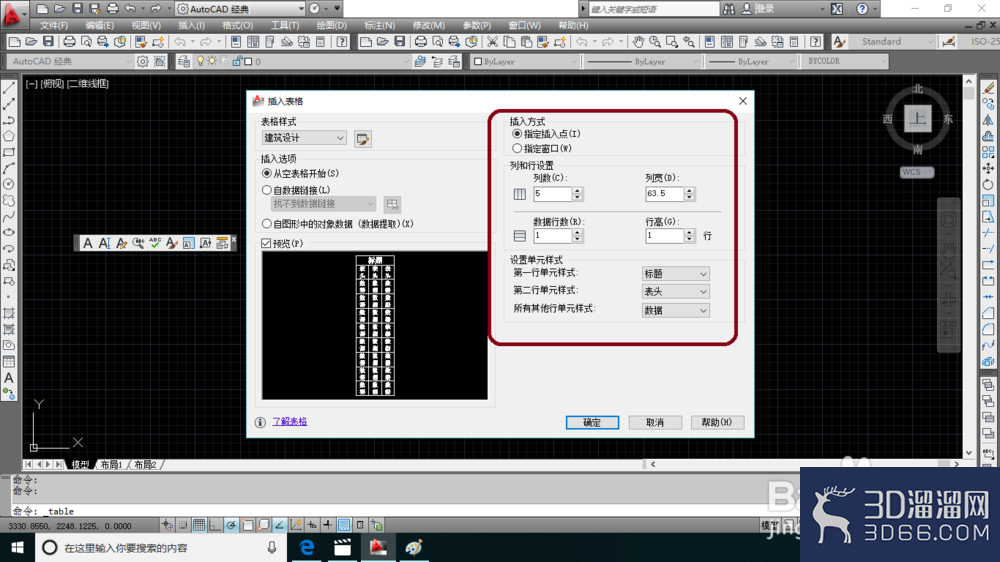Viewport: 1000px width, 562px height.
Task: Click the multiline text A icon in floating text toolbar
Action: [x=88, y=243]
